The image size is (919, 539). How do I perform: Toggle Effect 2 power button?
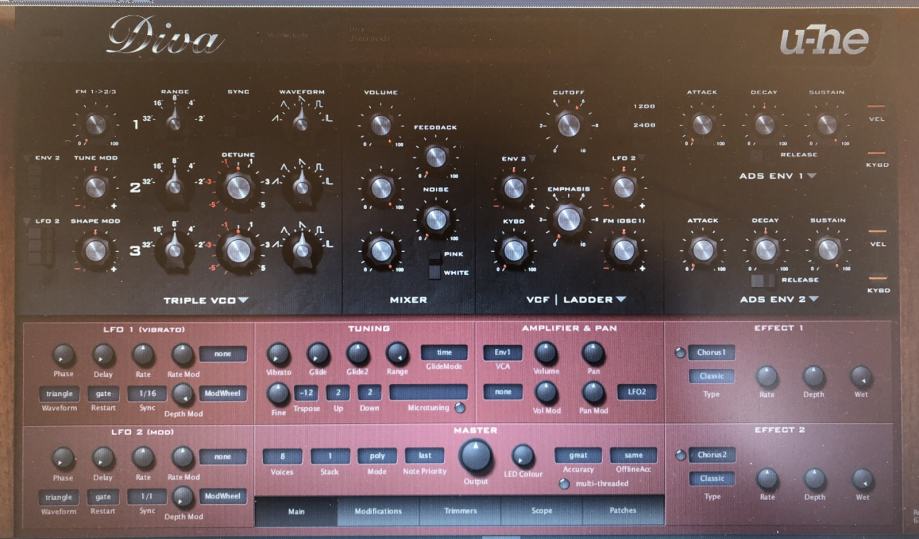click(680, 455)
